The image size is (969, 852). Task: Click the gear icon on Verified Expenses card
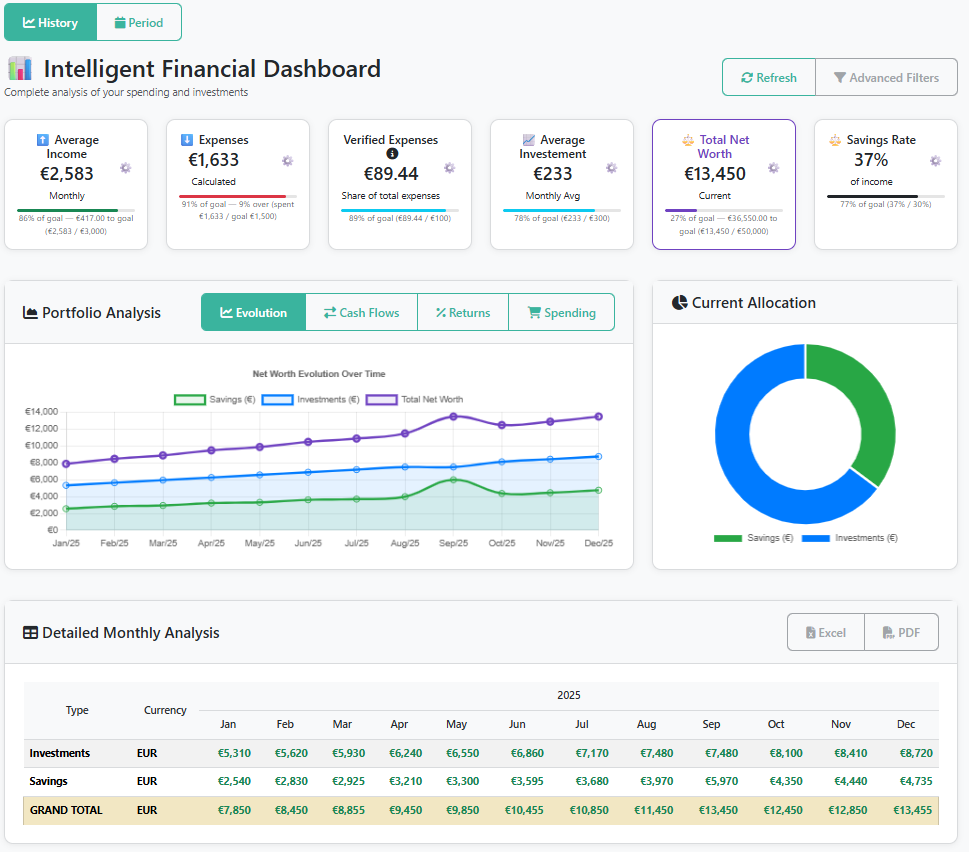point(449,168)
